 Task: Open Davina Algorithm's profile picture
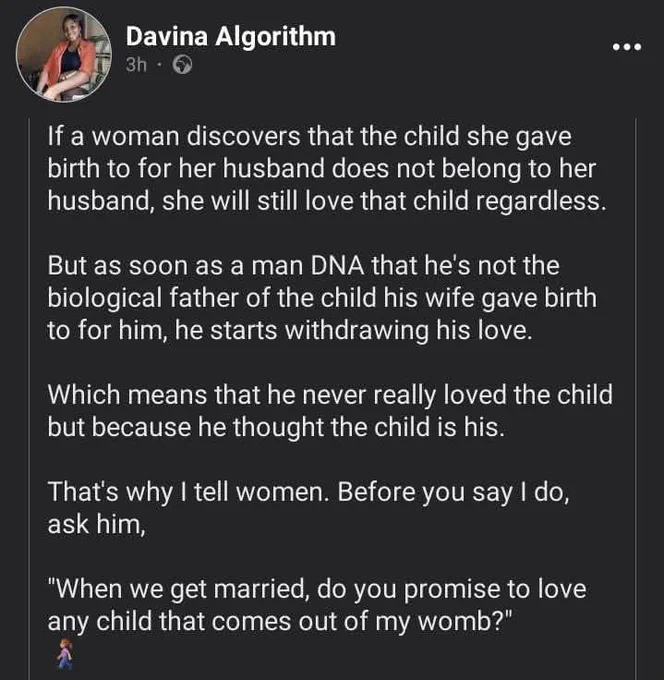tap(64, 54)
